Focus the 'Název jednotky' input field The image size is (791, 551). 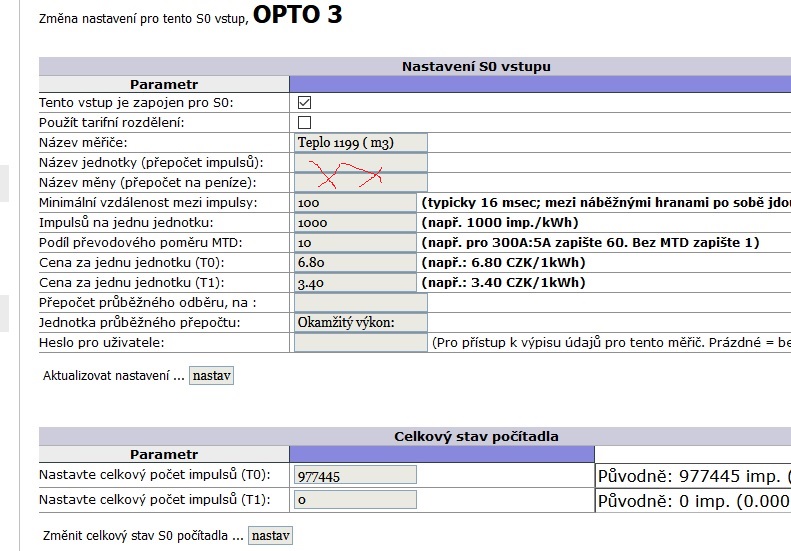360,162
